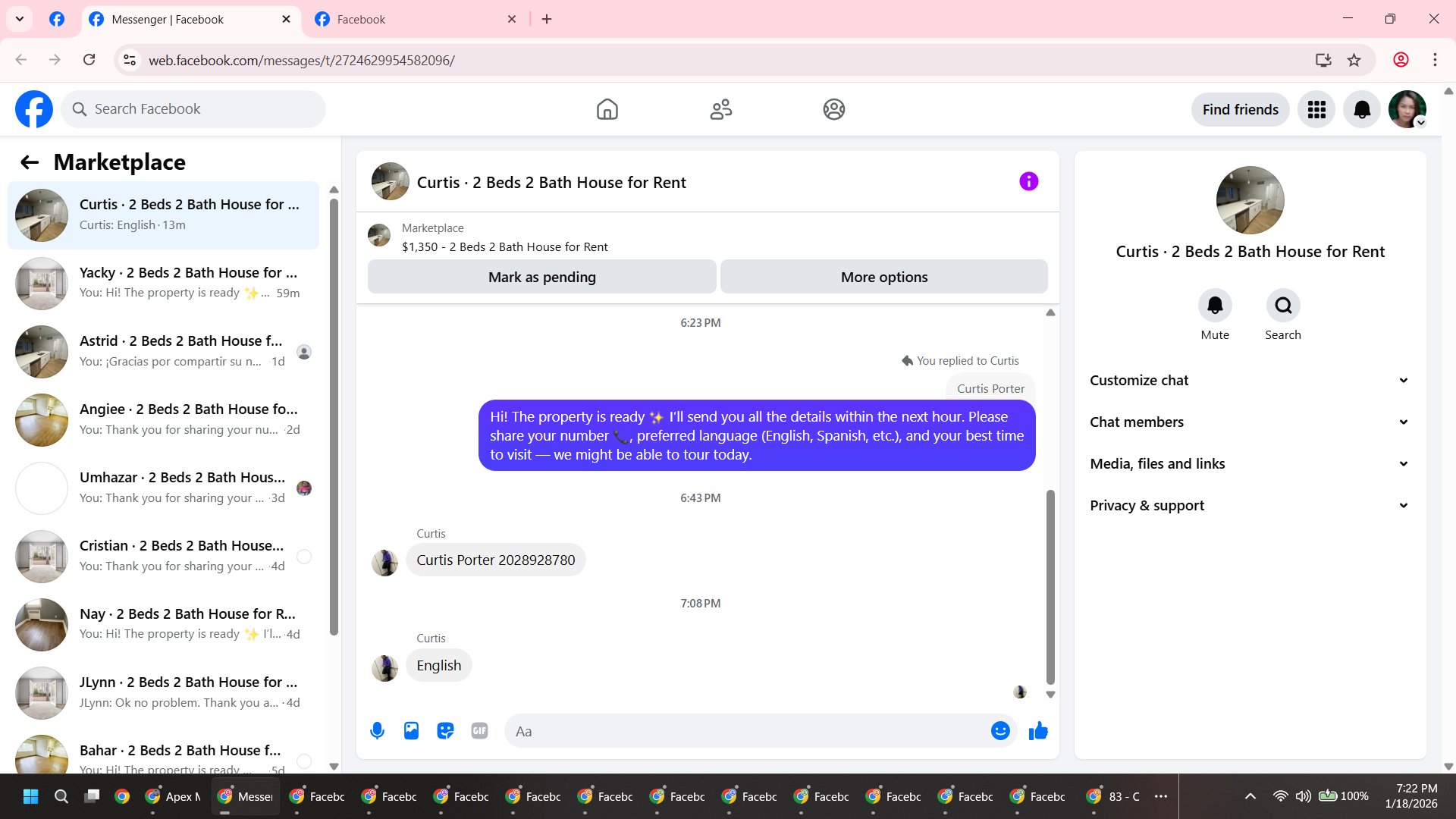Screen dimensions: 1456x819
Task: Open conversation information purple icon
Action: point(1028,182)
